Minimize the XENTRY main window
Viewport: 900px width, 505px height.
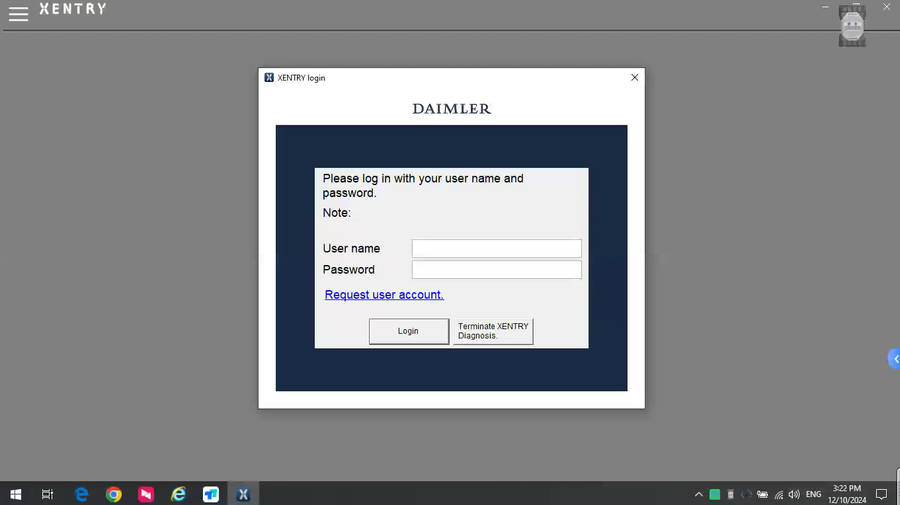pos(825,7)
